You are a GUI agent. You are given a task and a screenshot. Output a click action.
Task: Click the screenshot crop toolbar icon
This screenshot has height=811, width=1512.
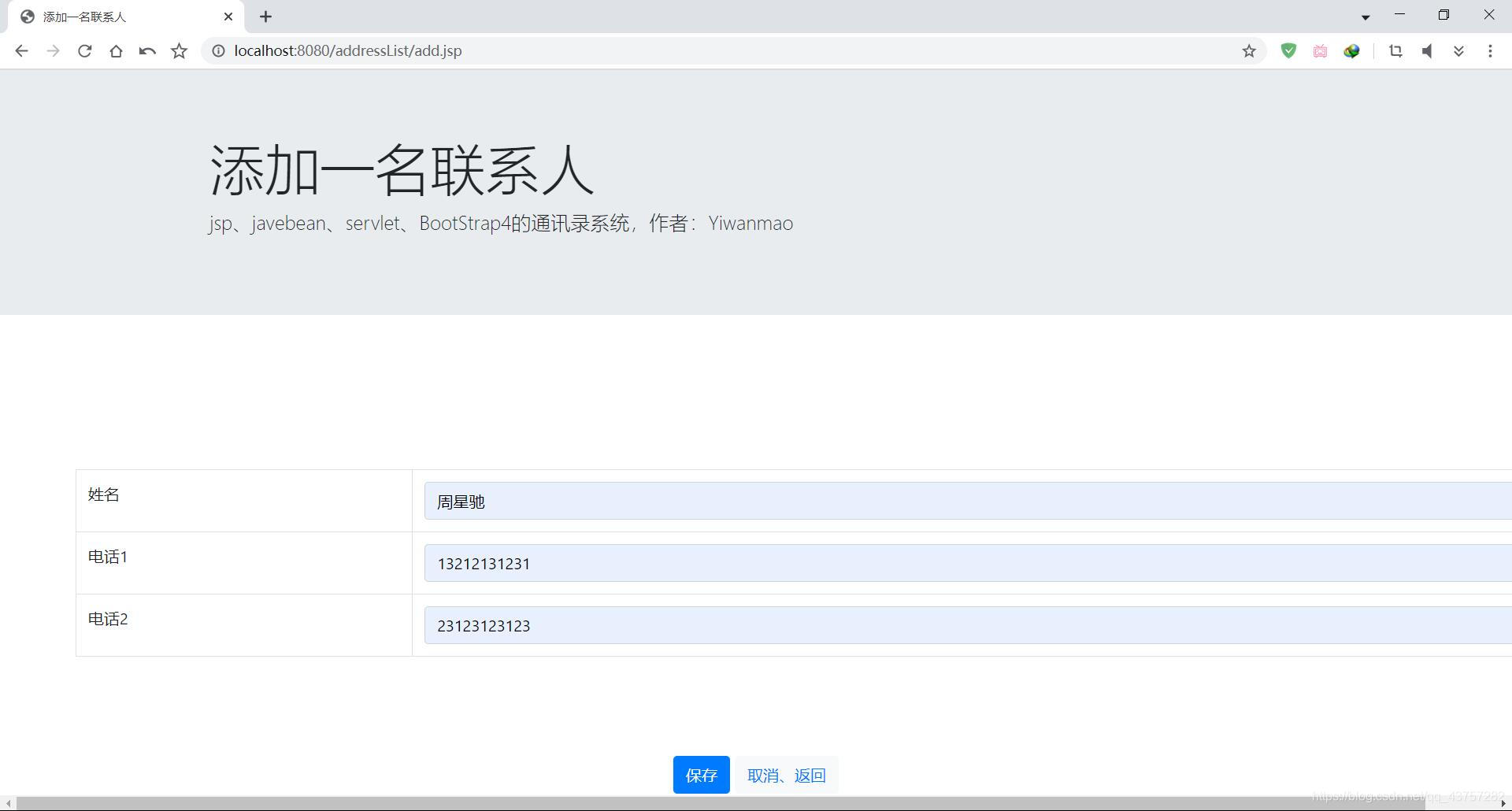point(1395,50)
